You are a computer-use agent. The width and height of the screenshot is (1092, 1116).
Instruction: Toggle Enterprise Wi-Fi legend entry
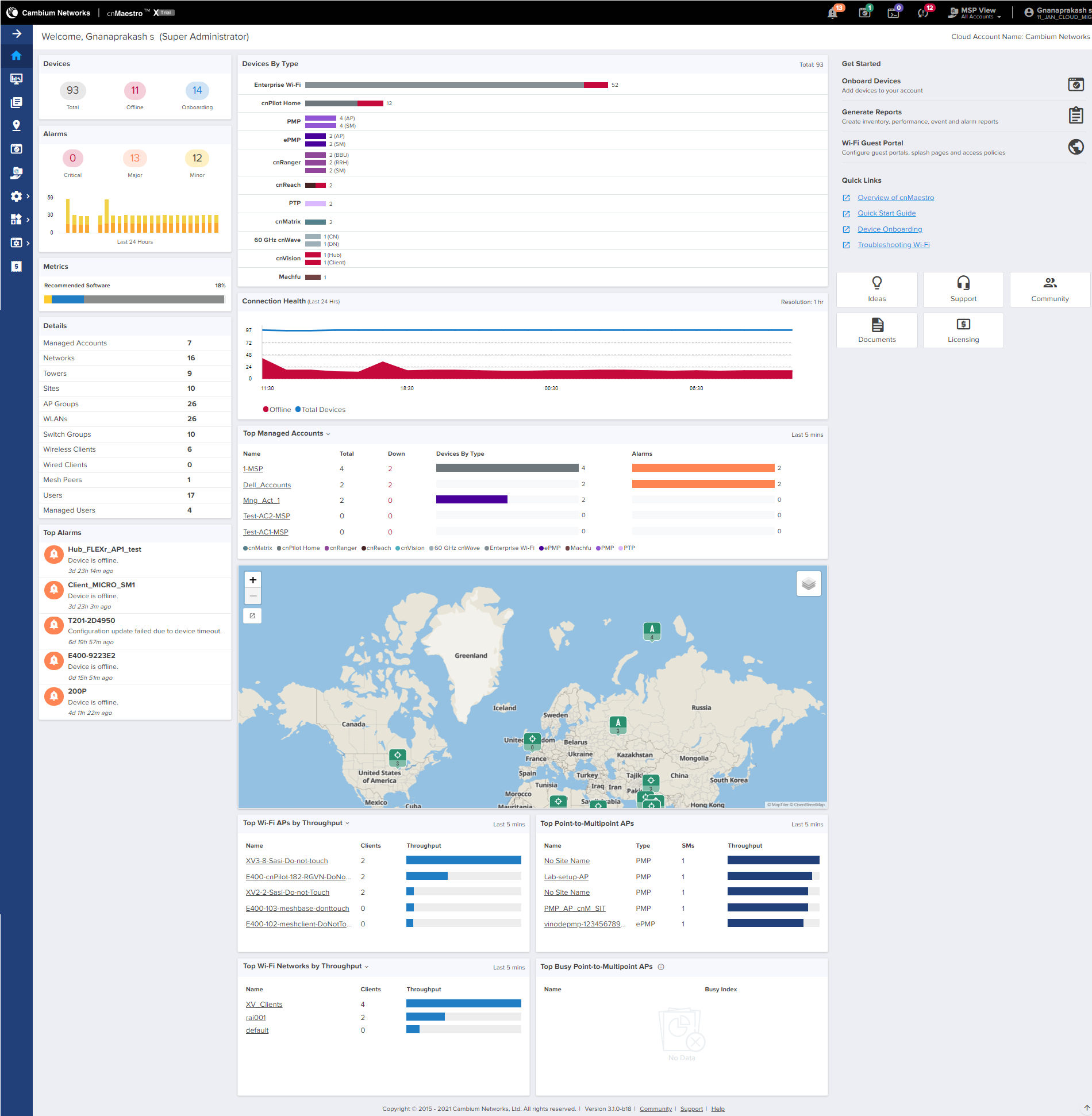(509, 548)
